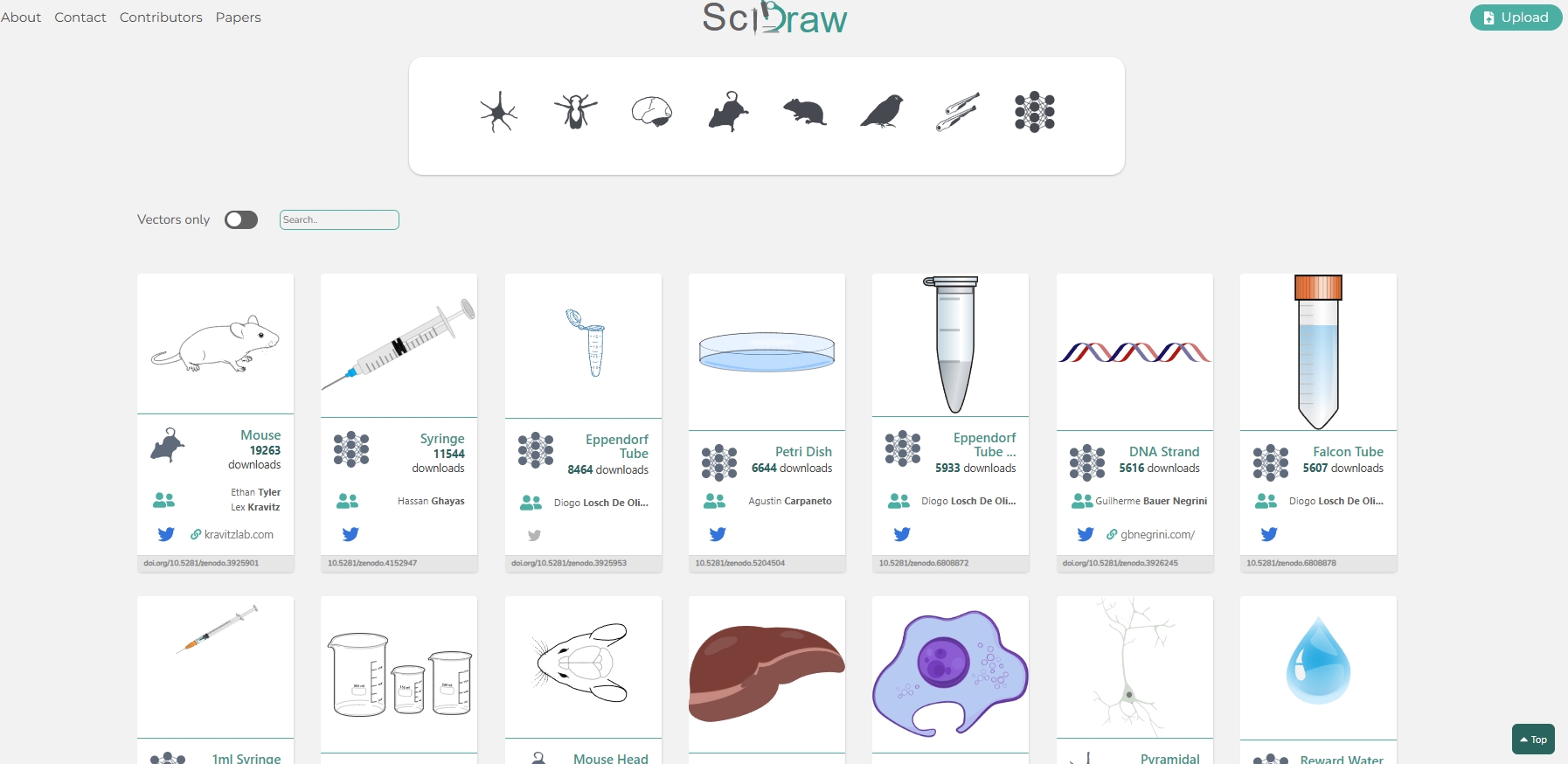This screenshot has width=1568, height=764.
Task: Focus the Search input field
Action: click(339, 219)
